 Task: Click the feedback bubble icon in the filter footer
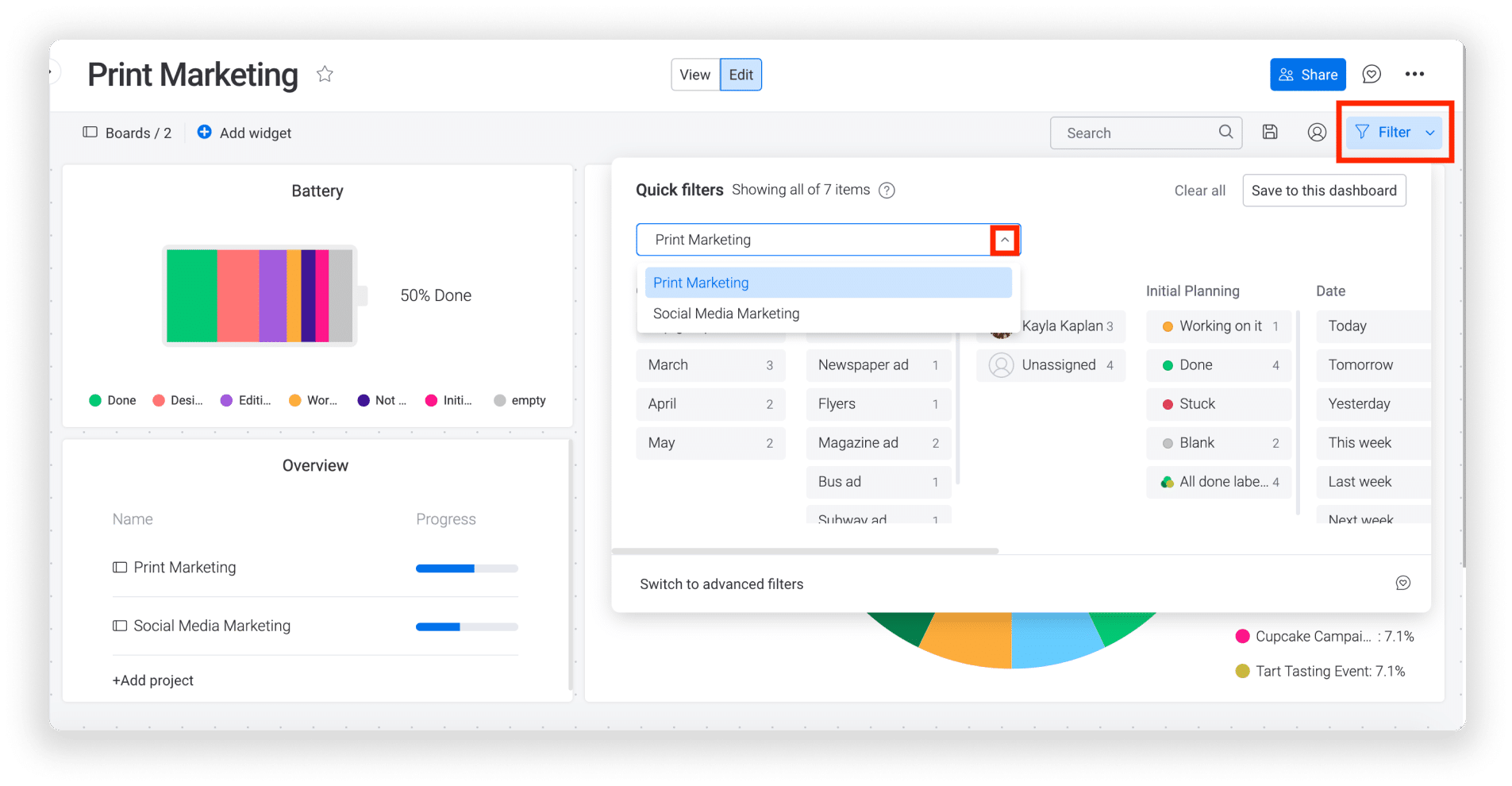1403,583
